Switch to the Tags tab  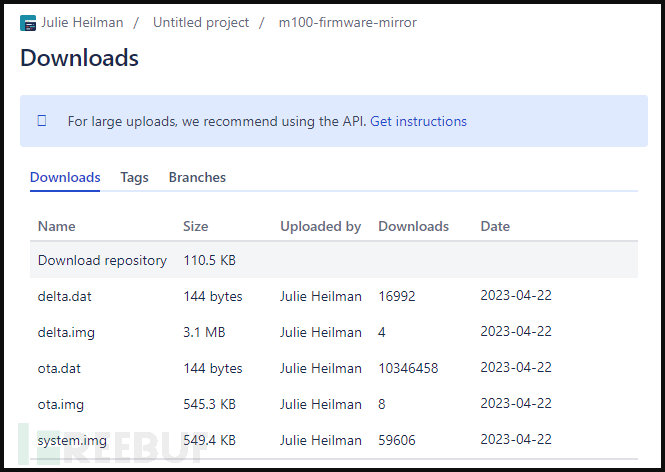[x=134, y=177]
